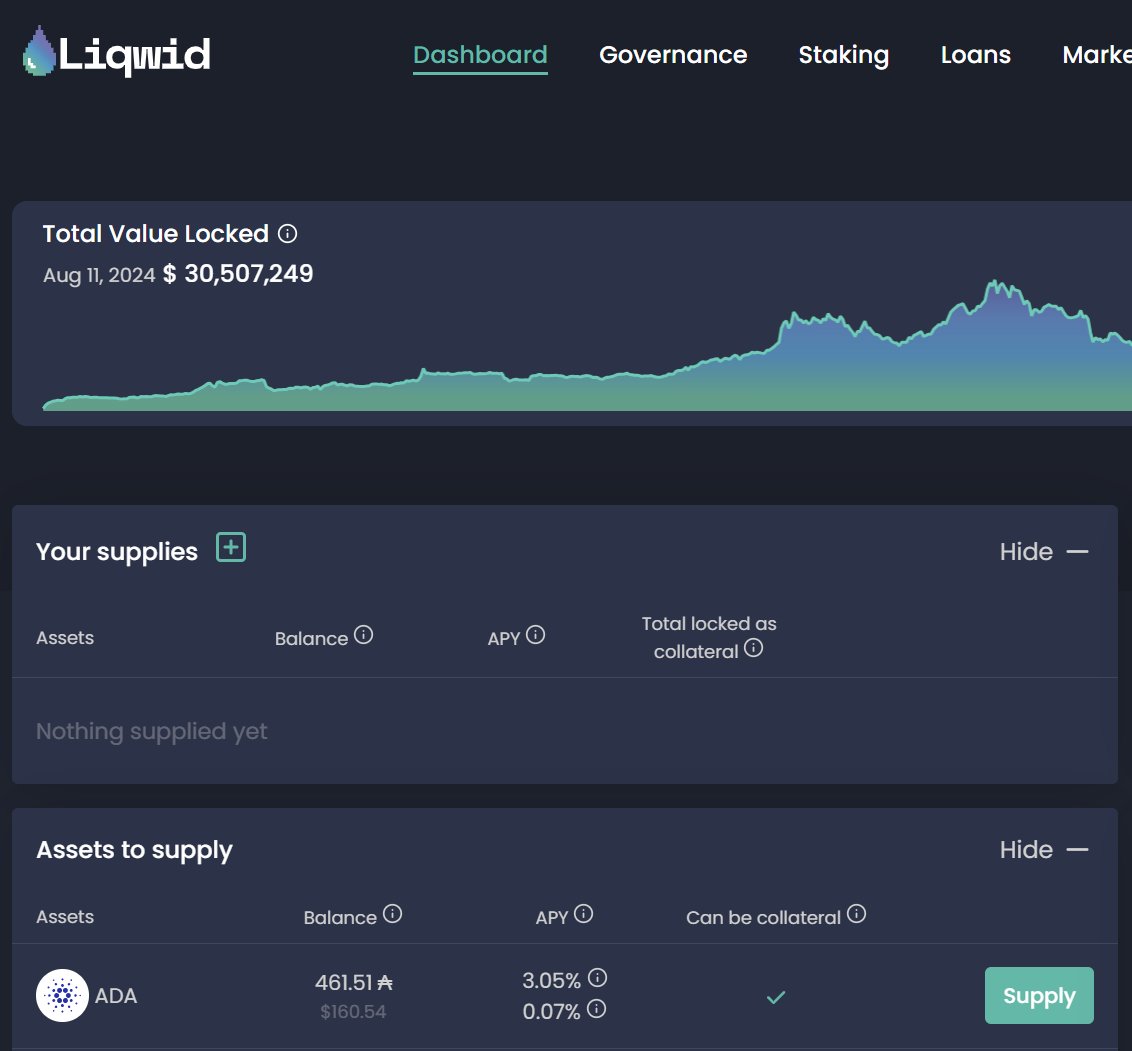
Task: Supply ADA with the Supply button
Action: pos(1039,995)
